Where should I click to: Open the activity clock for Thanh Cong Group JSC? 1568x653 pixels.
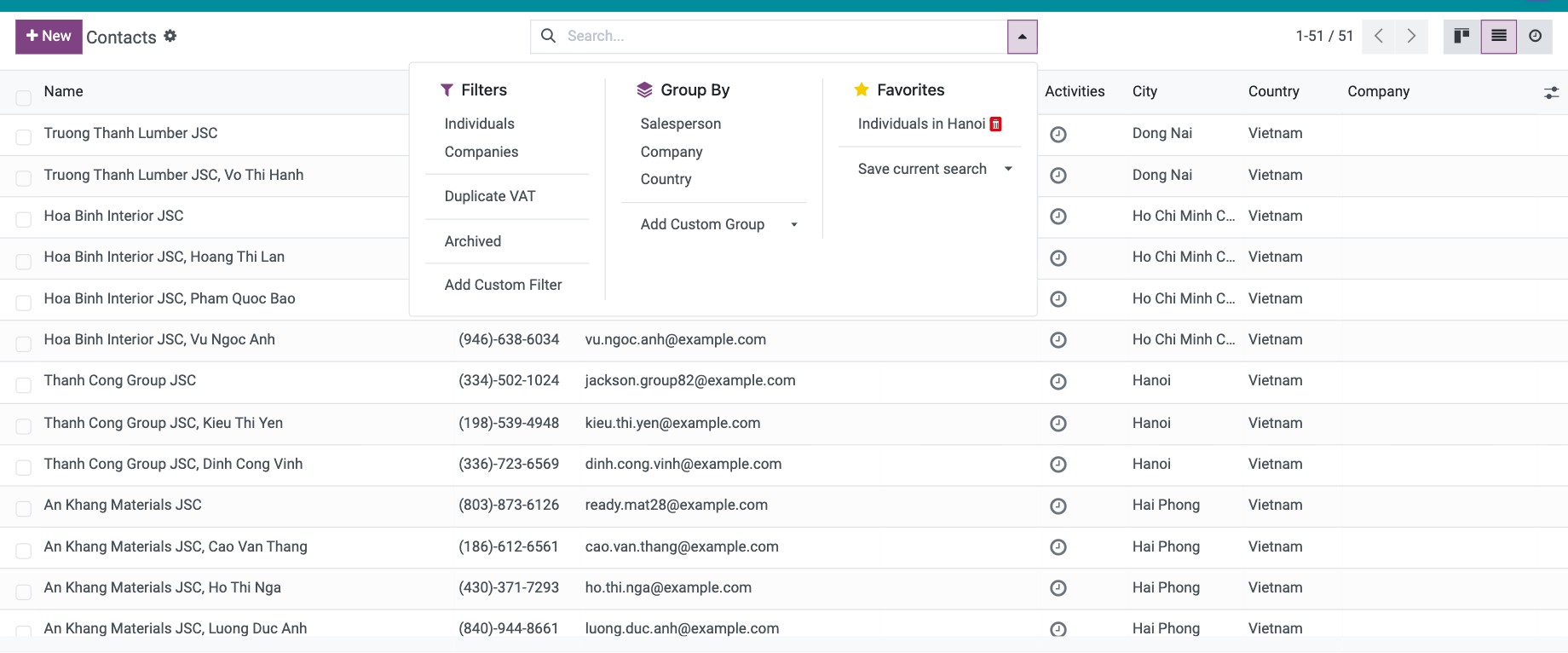click(1058, 382)
